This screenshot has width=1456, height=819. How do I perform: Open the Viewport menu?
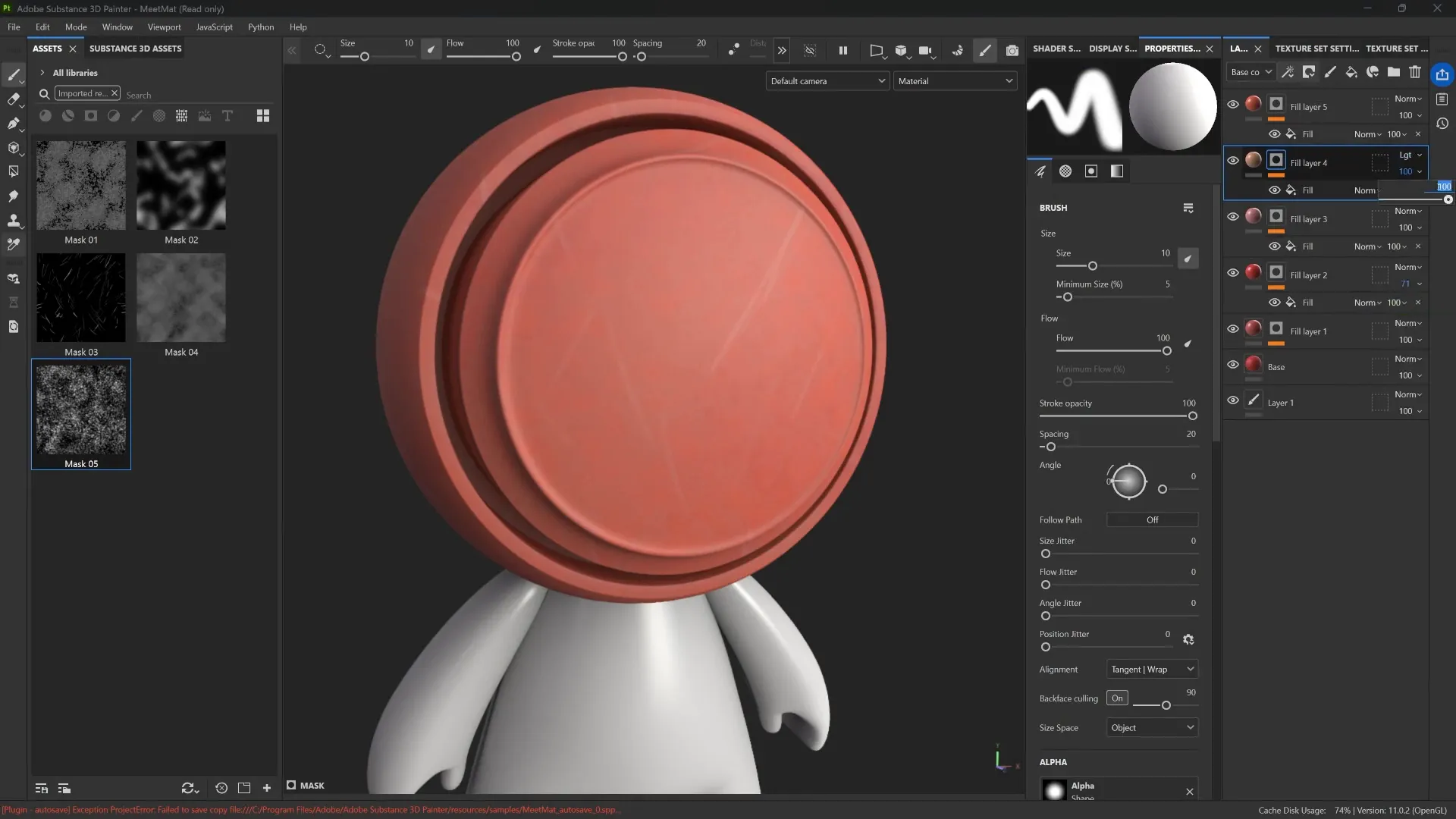coord(164,27)
